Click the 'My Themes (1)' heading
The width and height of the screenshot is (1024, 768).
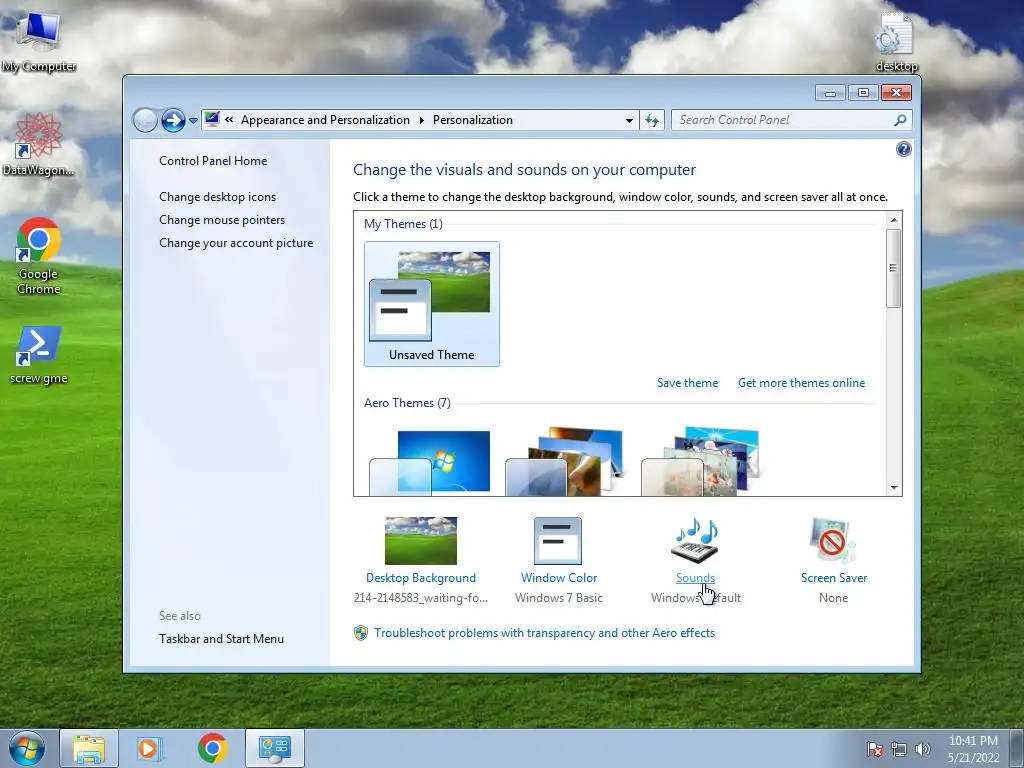[404, 224]
